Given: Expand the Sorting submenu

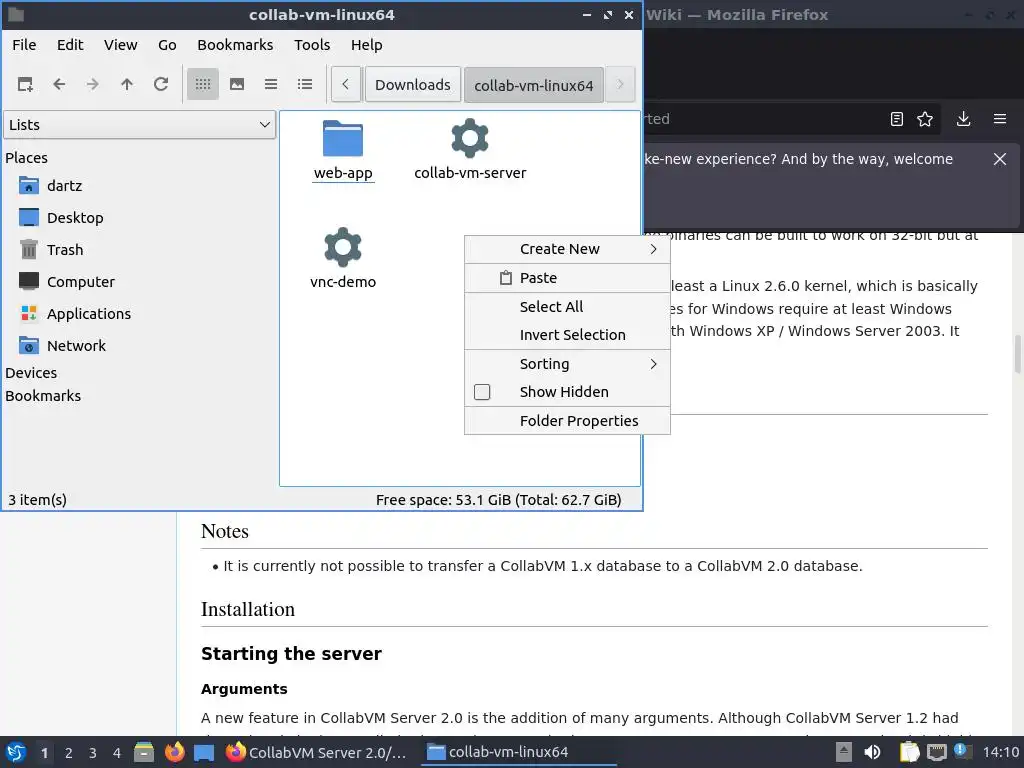Looking at the screenshot, I should pos(567,364).
